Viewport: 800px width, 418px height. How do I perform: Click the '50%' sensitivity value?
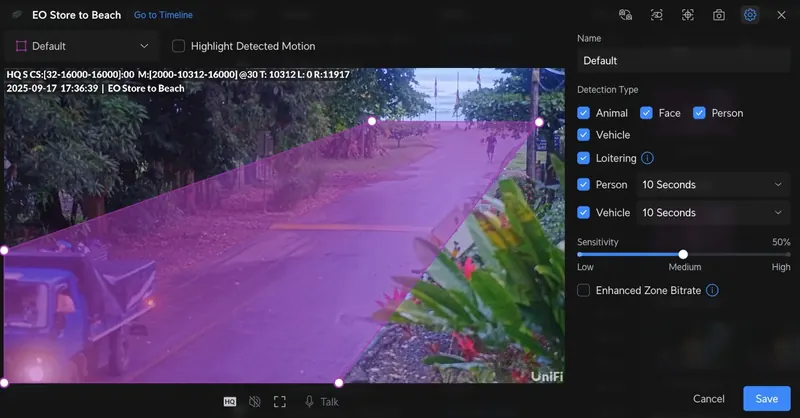click(781, 242)
